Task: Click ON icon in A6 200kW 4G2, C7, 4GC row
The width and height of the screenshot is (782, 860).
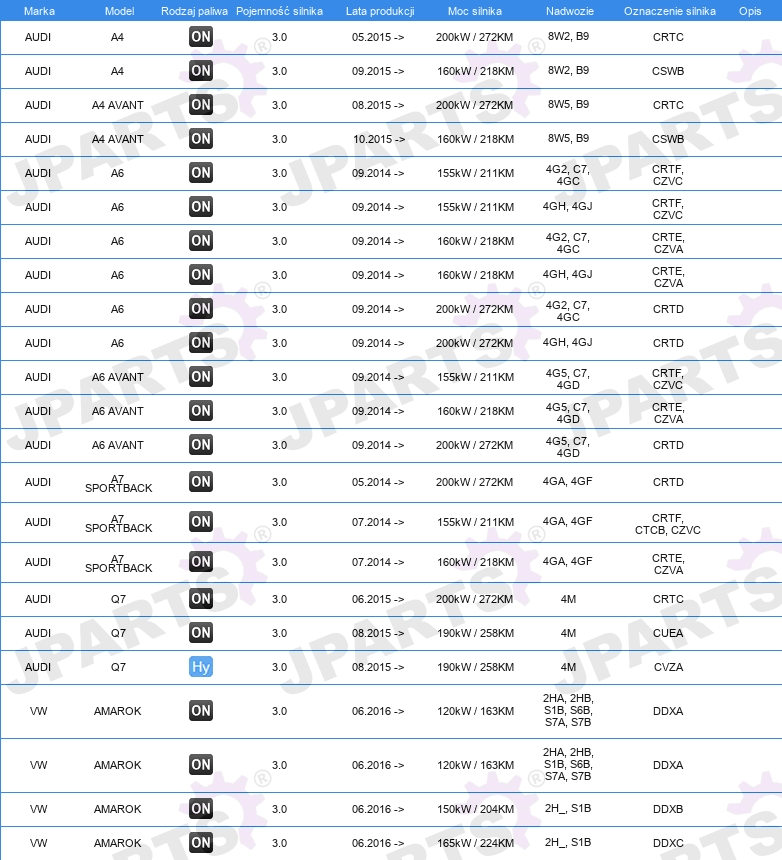Action: coord(201,309)
